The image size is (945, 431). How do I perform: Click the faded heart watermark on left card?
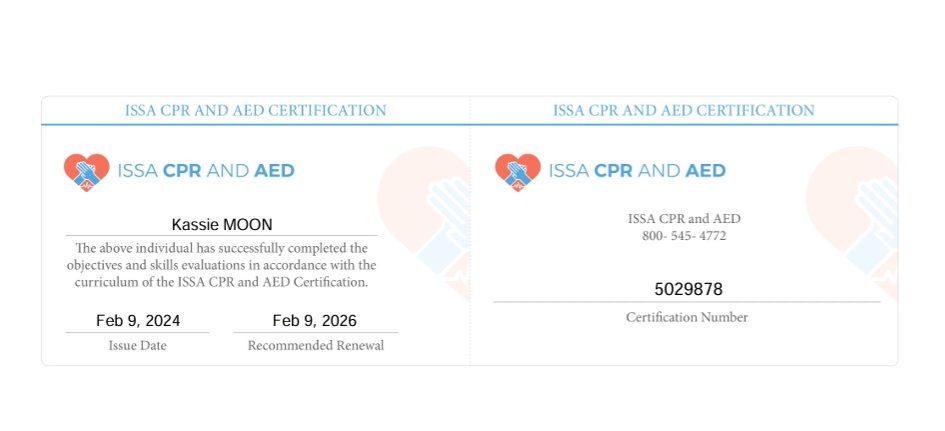[x=424, y=222]
